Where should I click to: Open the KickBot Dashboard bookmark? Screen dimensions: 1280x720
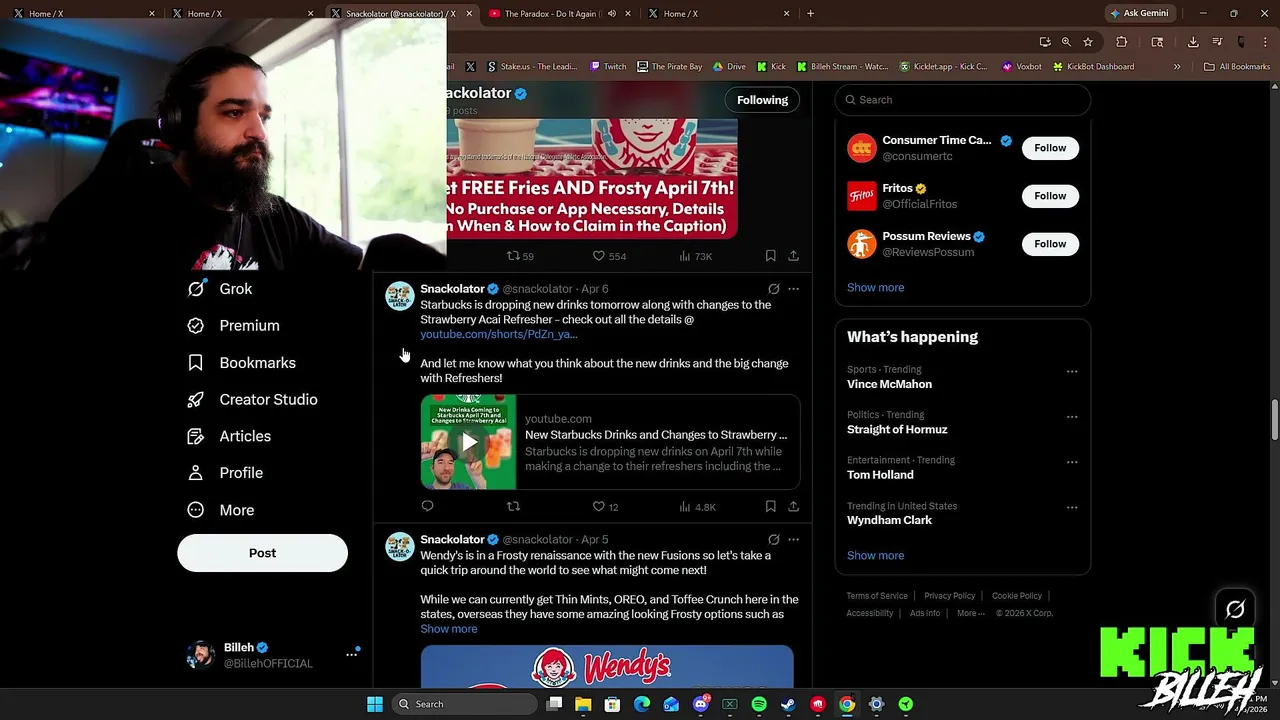click(1093, 67)
